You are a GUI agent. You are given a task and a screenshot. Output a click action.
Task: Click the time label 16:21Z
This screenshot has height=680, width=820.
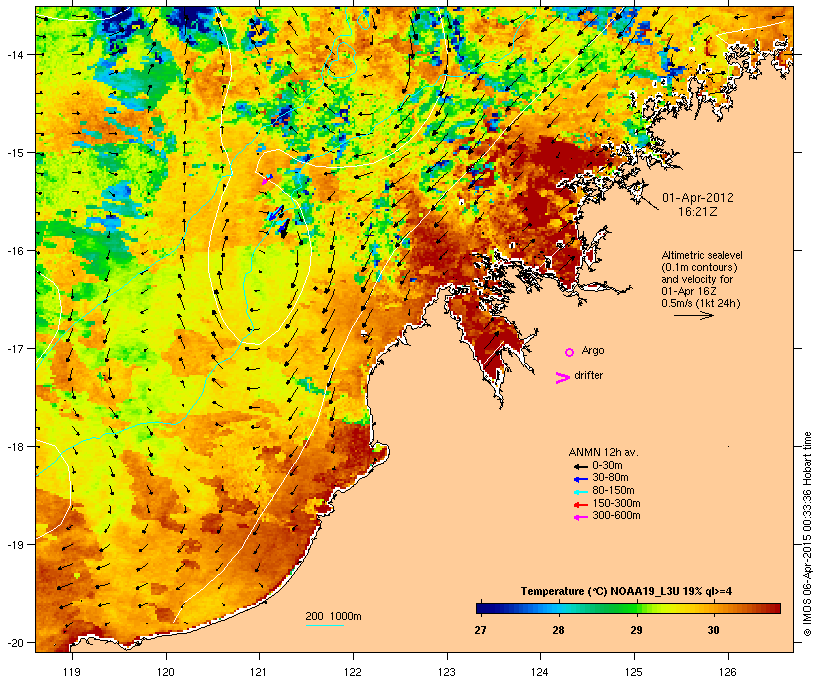tap(698, 212)
